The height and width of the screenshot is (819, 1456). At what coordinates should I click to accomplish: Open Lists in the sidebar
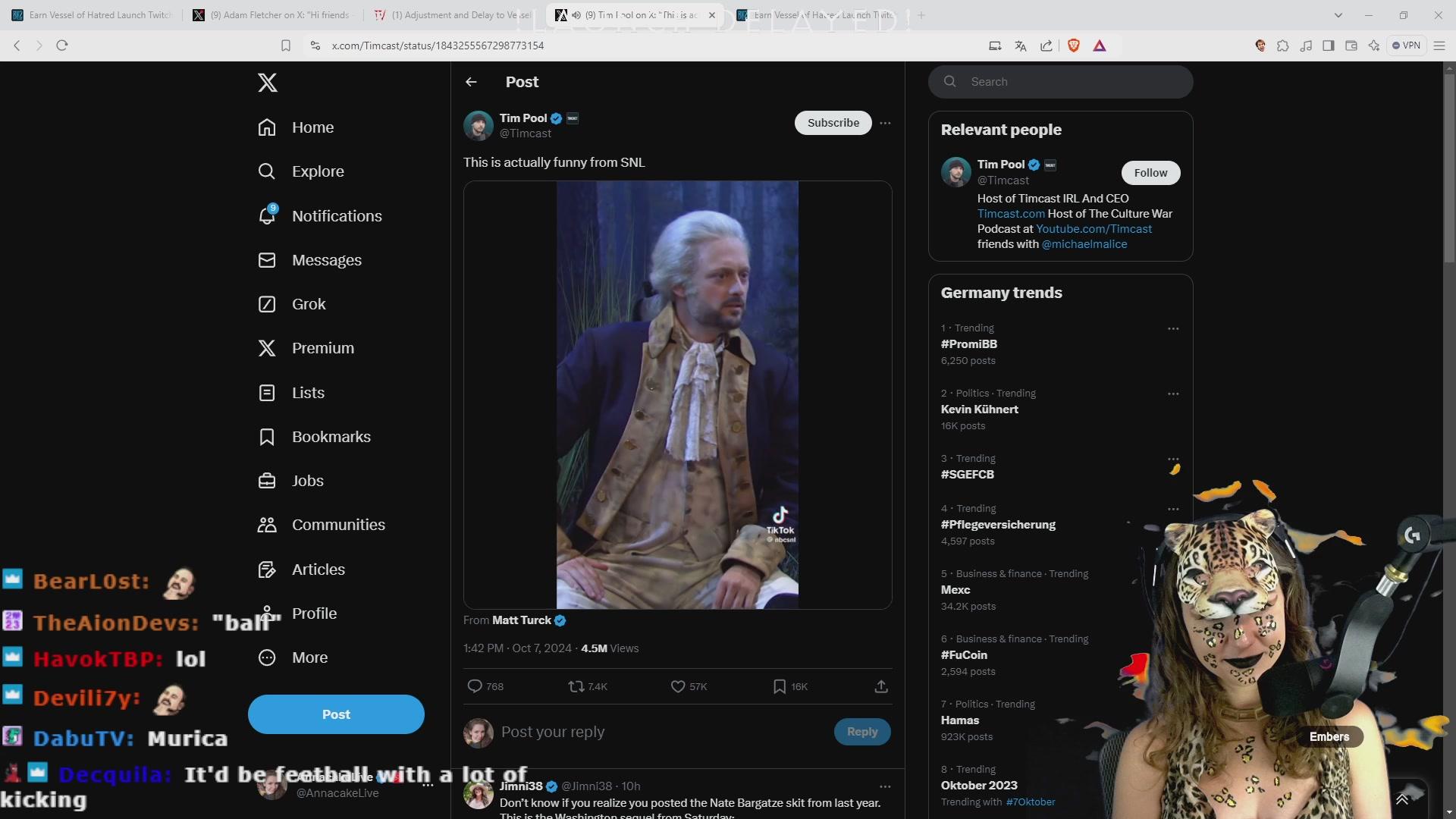pos(291,393)
